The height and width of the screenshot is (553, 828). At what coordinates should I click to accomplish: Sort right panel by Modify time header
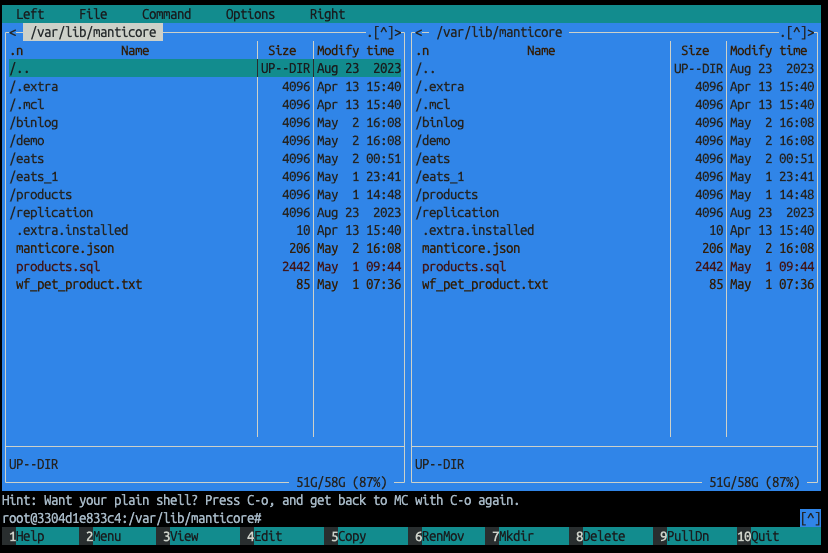point(768,51)
